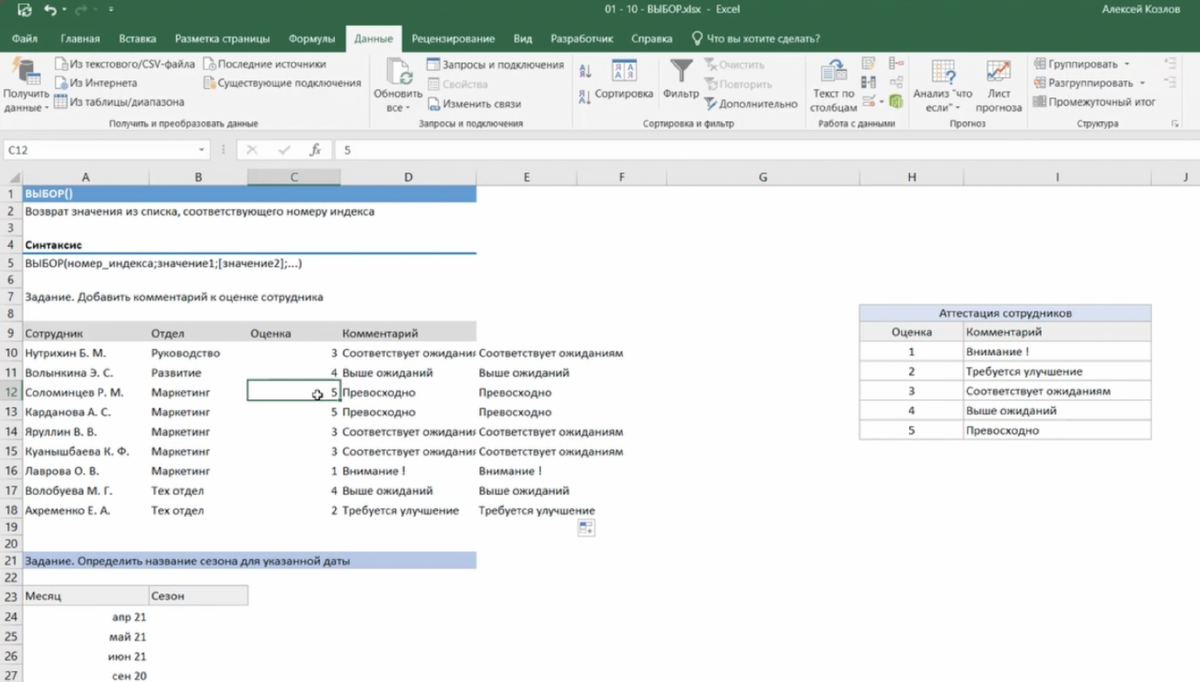This screenshot has height=682, width=1200.
Task: Select cell with 'Соломинцев Р. М.'
Action: tap(85, 392)
